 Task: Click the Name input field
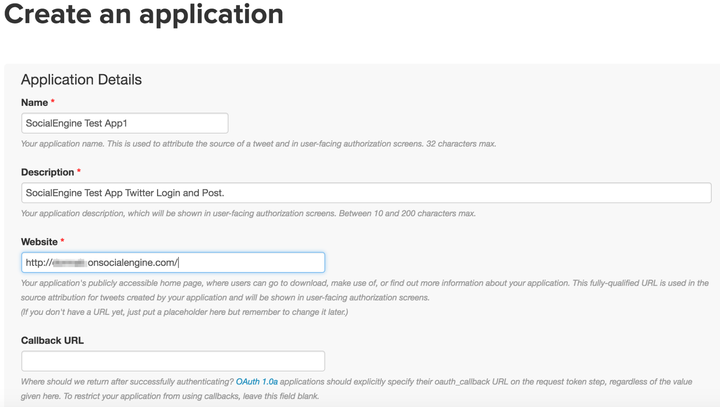(124, 123)
